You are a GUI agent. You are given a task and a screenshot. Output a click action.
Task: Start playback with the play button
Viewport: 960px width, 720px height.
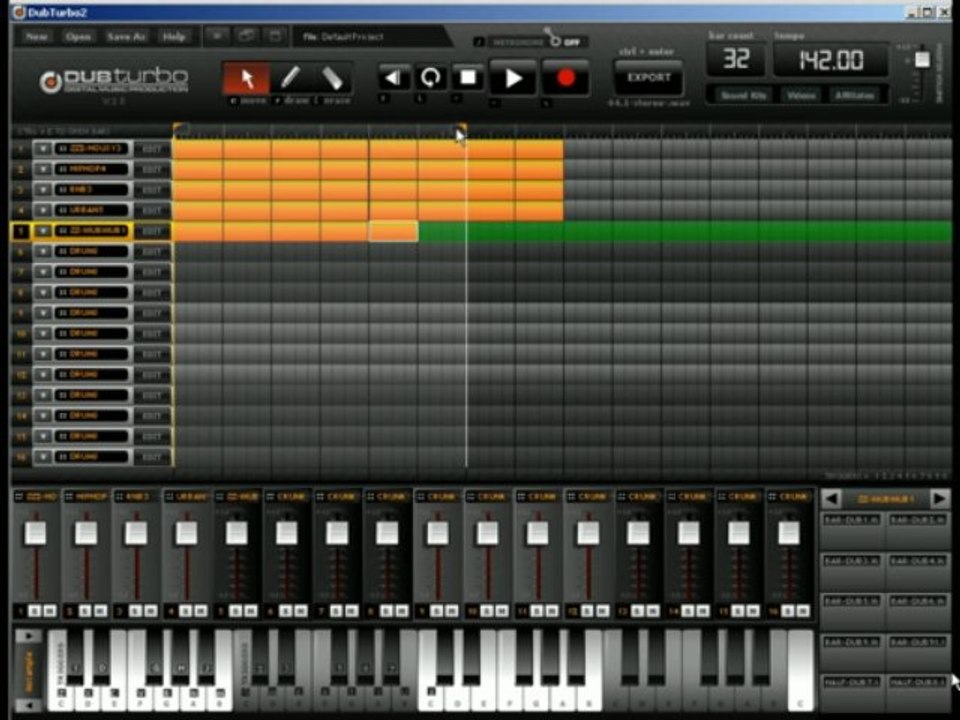(513, 78)
